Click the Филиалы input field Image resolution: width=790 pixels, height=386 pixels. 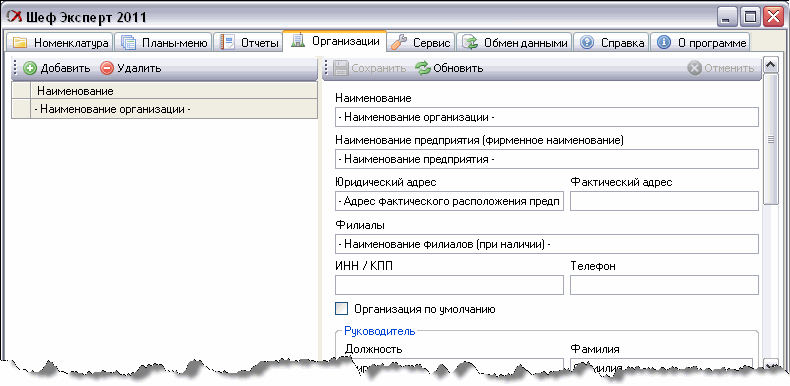tap(547, 244)
